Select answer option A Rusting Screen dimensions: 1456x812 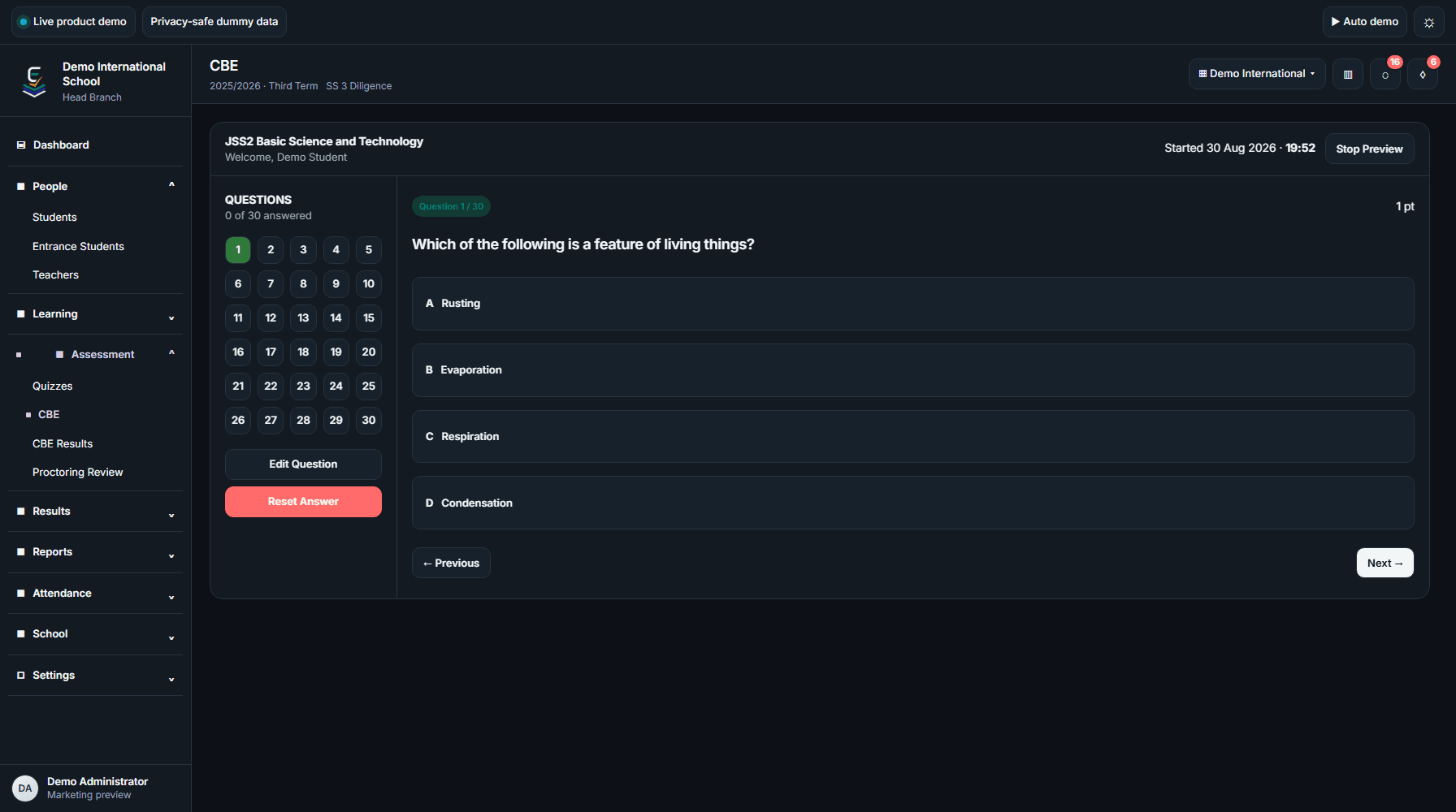(x=912, y=304)
